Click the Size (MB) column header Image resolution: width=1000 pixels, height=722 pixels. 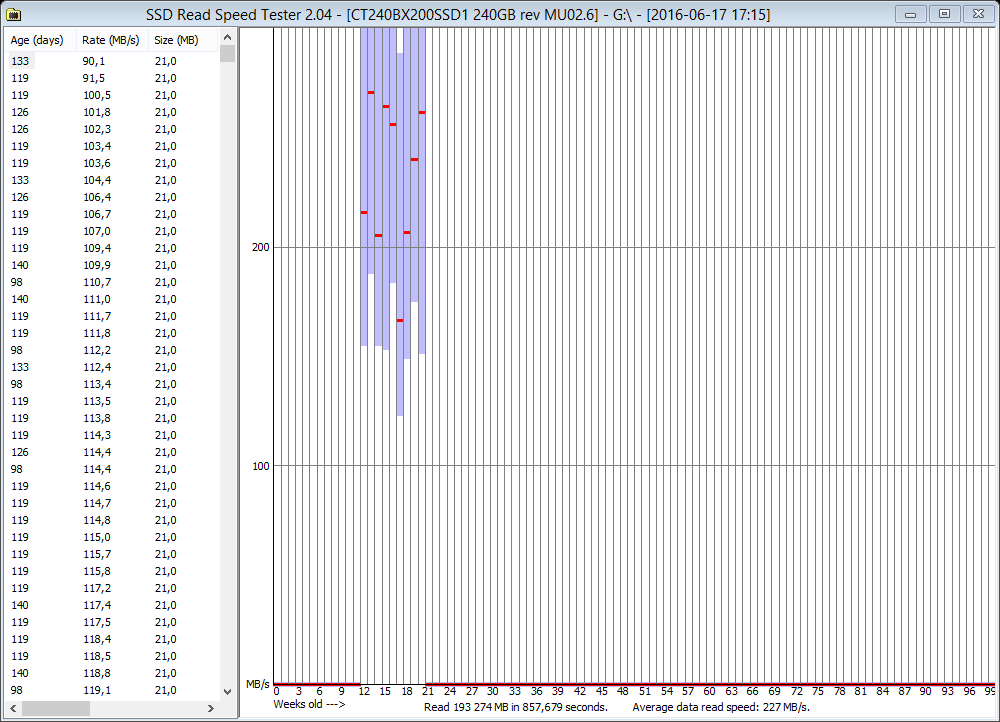tap(177, 40)
